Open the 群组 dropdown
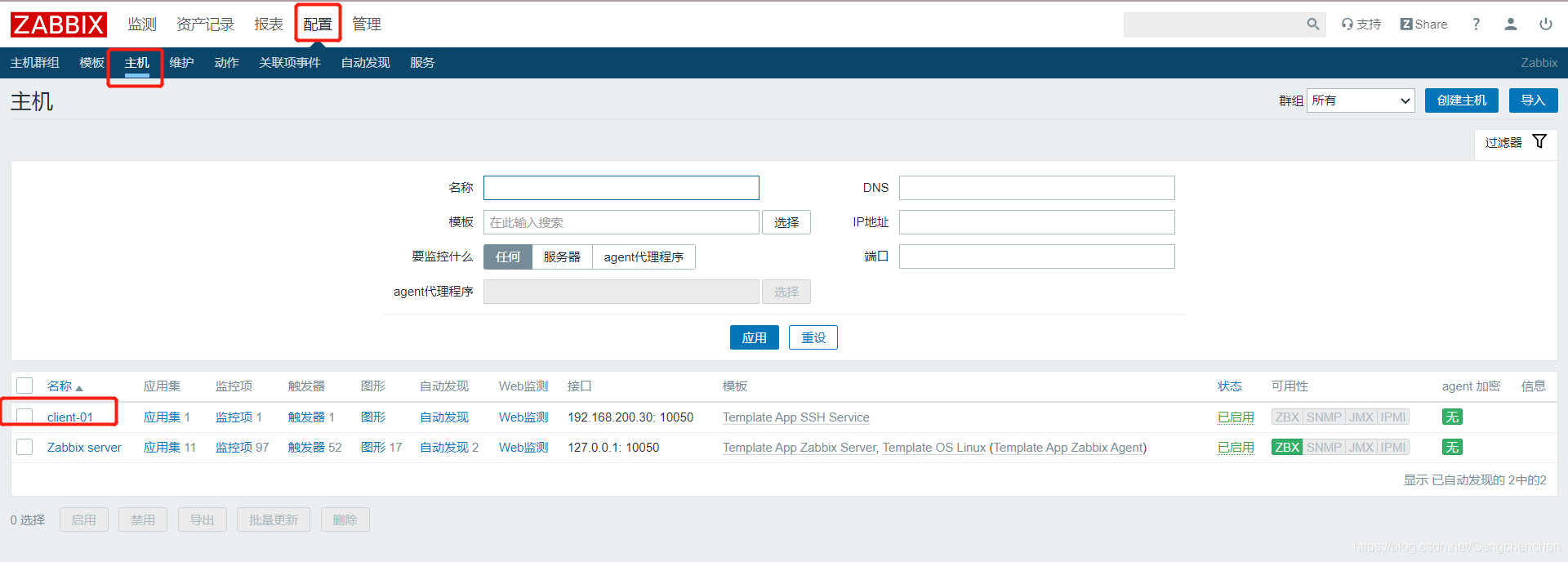This screenshot has width=1568, height=562. [x=1361, y=100]
